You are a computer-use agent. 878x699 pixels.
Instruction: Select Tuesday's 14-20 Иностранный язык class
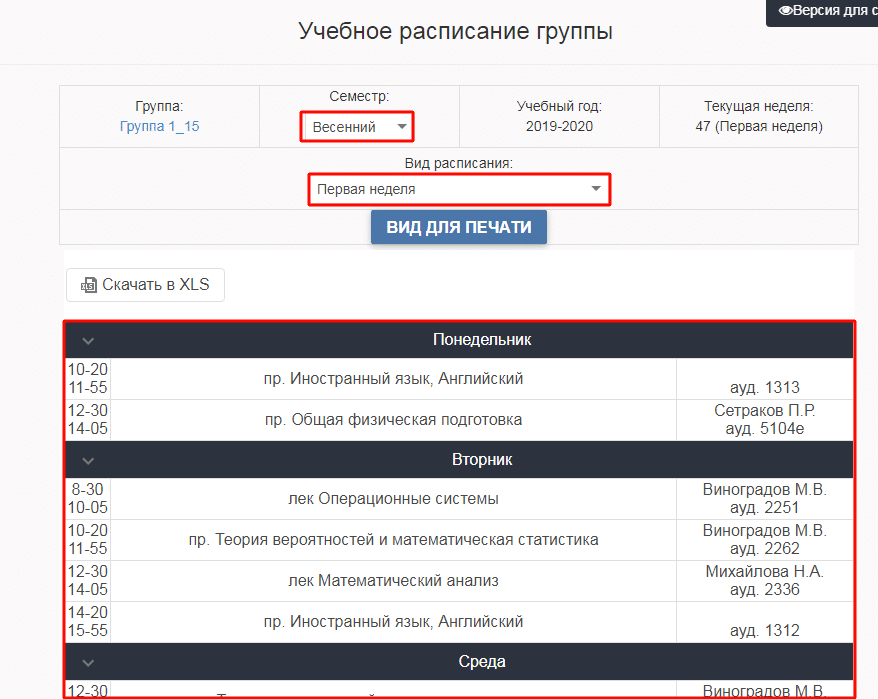[x=393, y=622]
